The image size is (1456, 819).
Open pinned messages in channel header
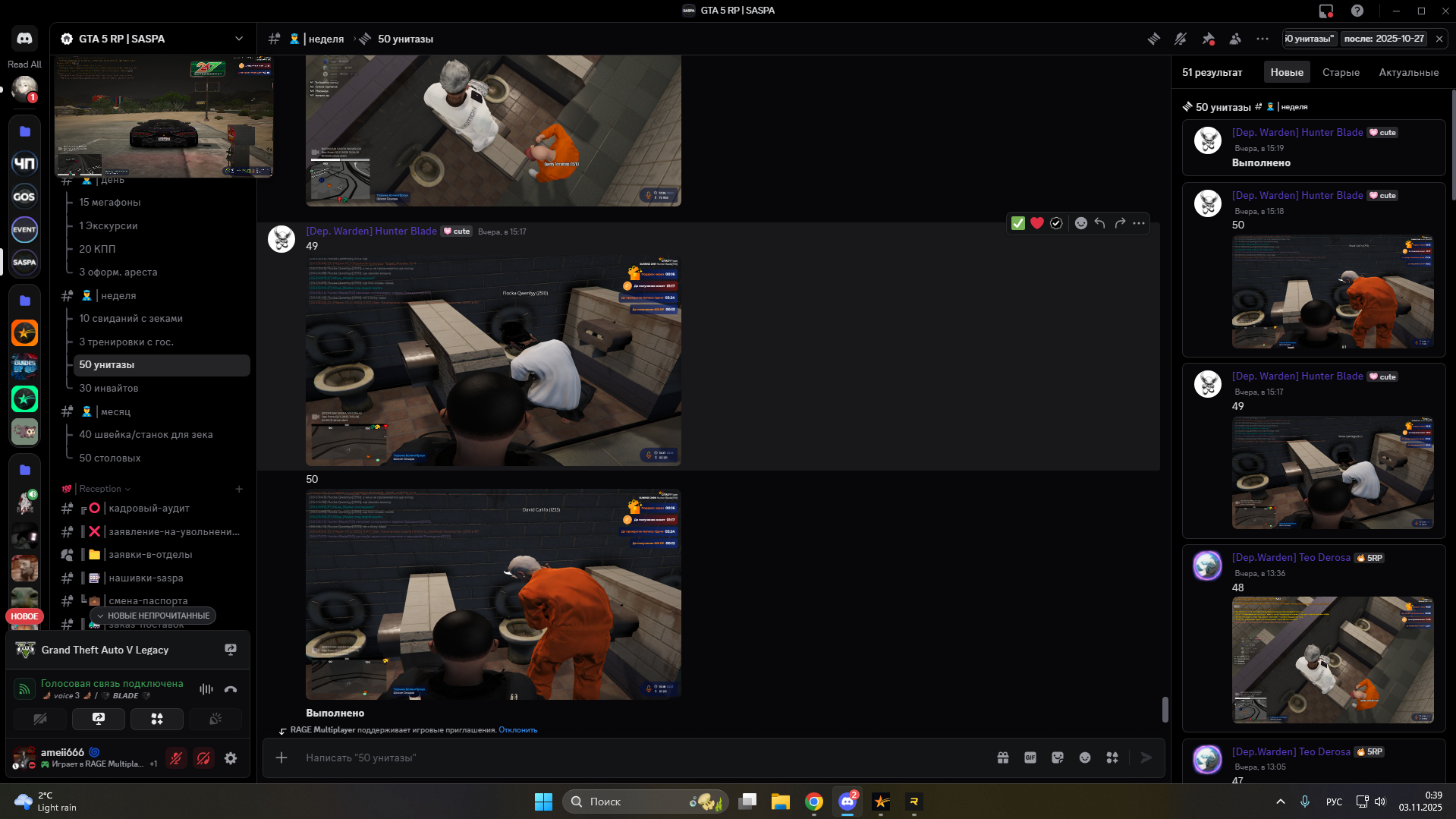[1208, 39]
